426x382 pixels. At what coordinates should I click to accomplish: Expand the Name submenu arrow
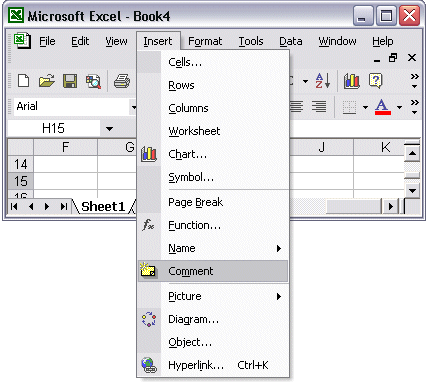[x=279, y=248]
